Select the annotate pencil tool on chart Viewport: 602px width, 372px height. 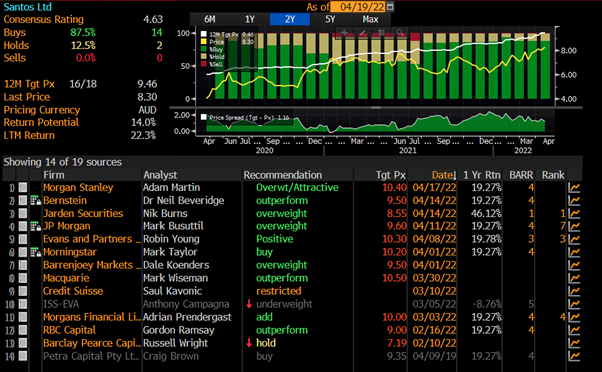(x=363, y=33)
